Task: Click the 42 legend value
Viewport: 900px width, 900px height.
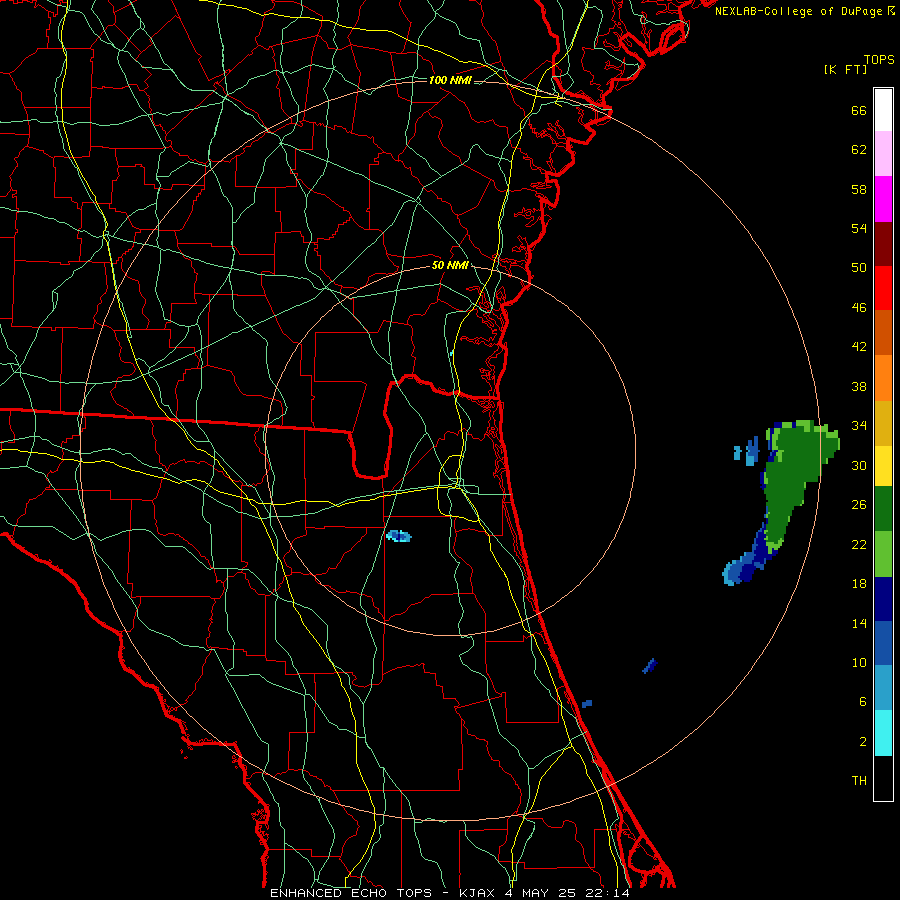Action: coord(859,347)
